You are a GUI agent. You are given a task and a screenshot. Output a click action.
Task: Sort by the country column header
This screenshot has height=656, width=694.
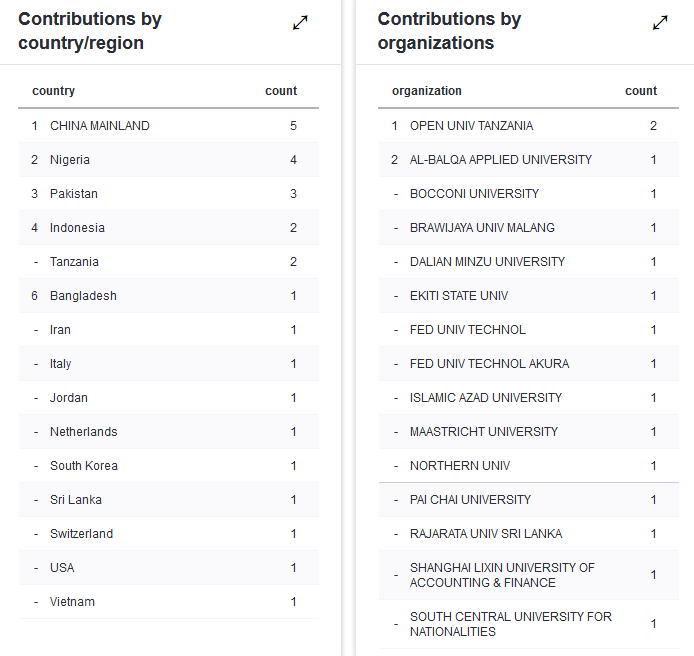(54, 91)
